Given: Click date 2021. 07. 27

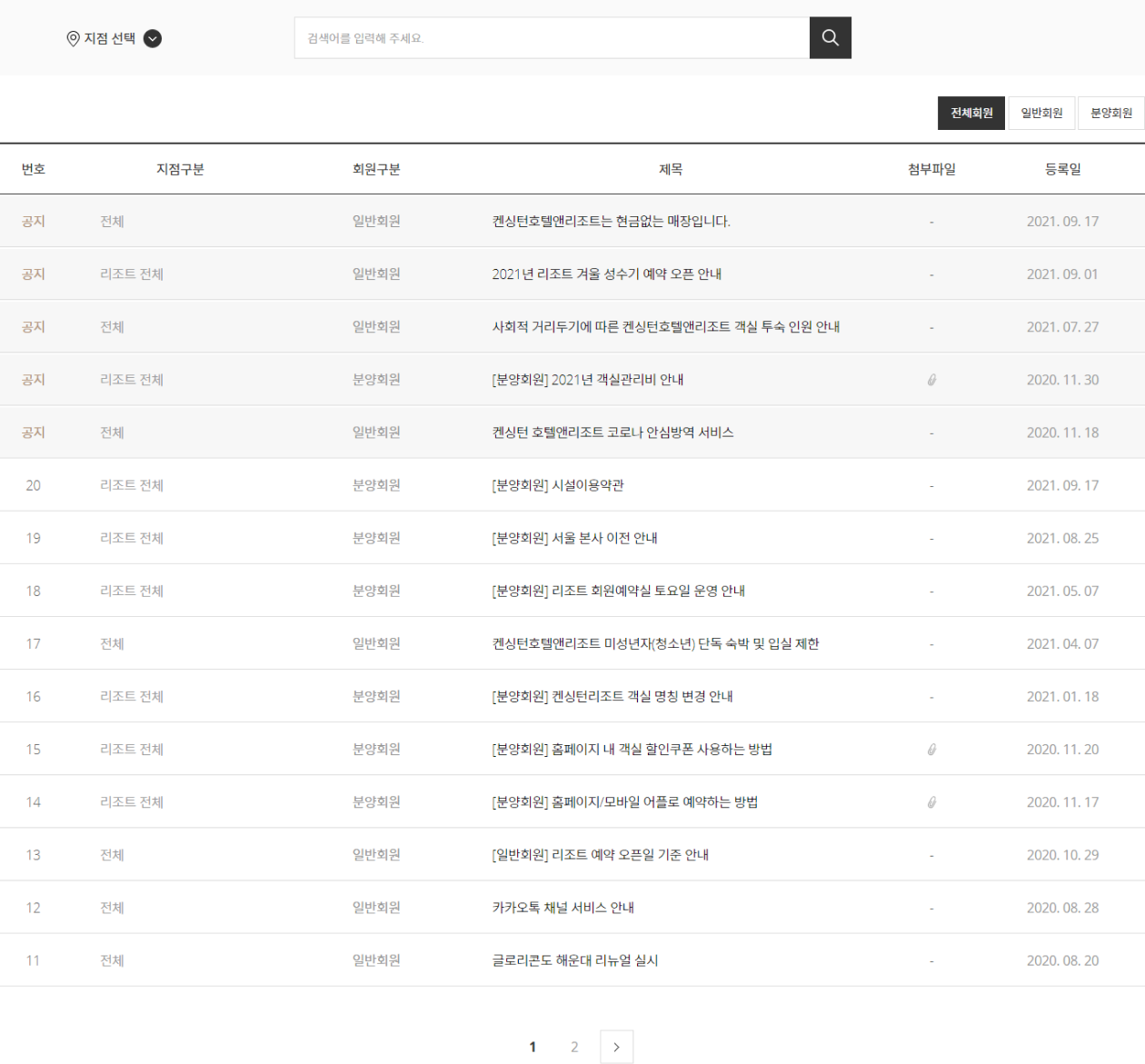Looking at the screenshot, I should tap(1062, 327).
